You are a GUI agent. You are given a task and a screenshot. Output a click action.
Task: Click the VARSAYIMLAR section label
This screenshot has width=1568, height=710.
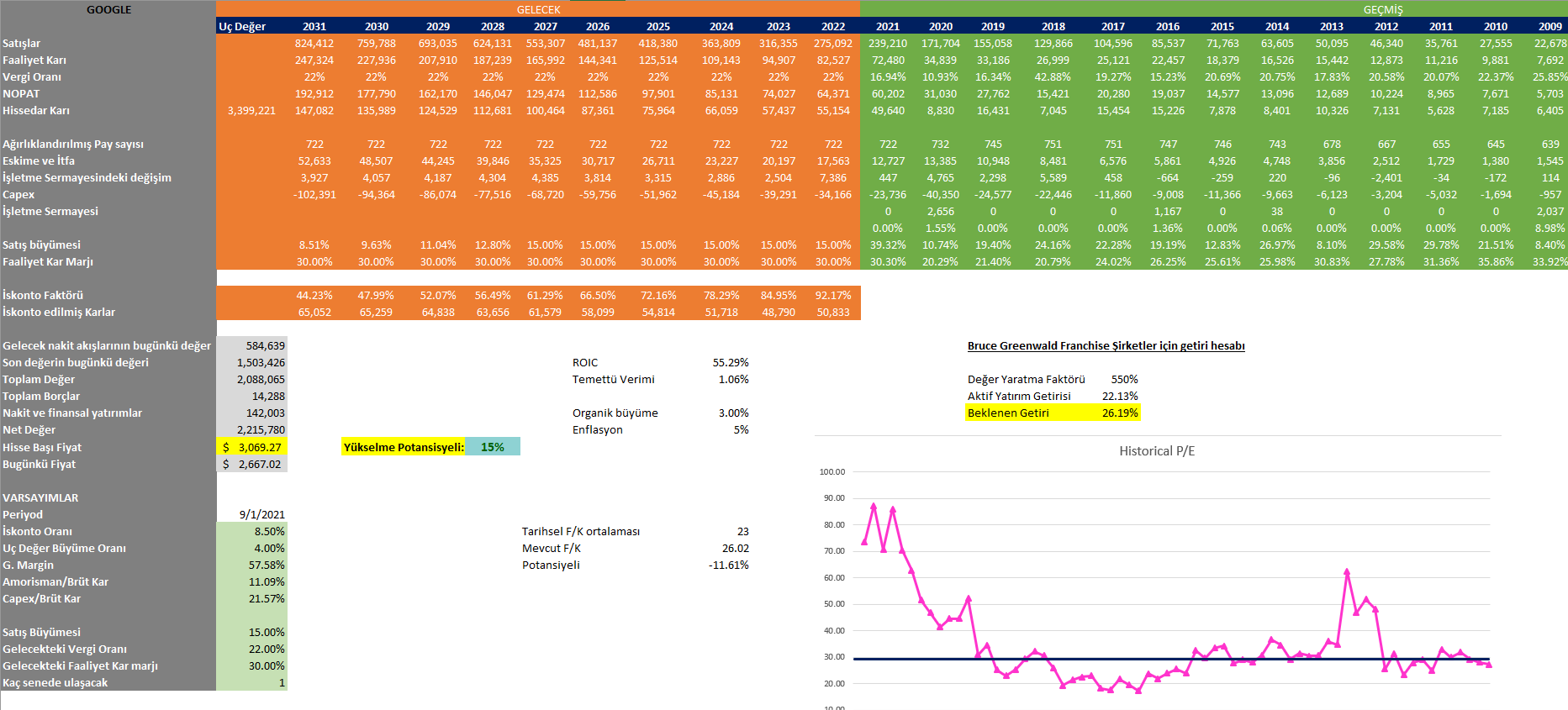click(40, 497)
